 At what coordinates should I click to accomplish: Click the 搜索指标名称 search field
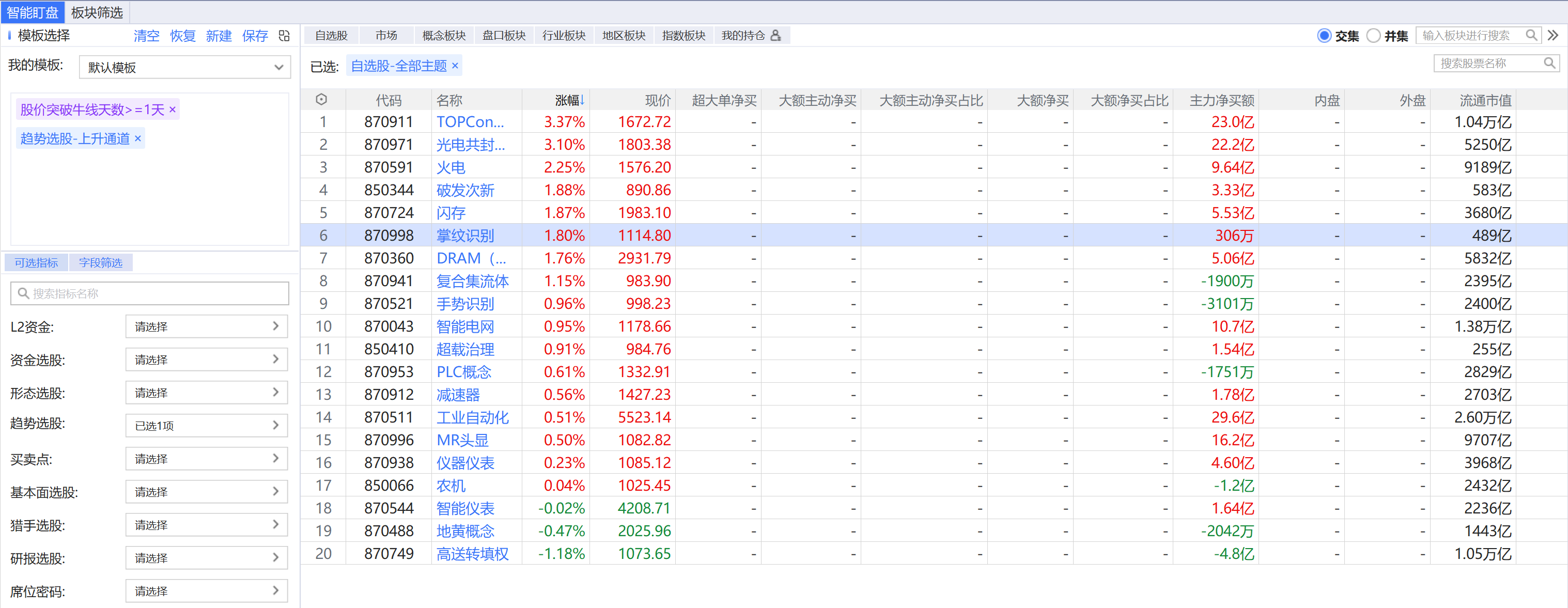(x=150, y=294)
